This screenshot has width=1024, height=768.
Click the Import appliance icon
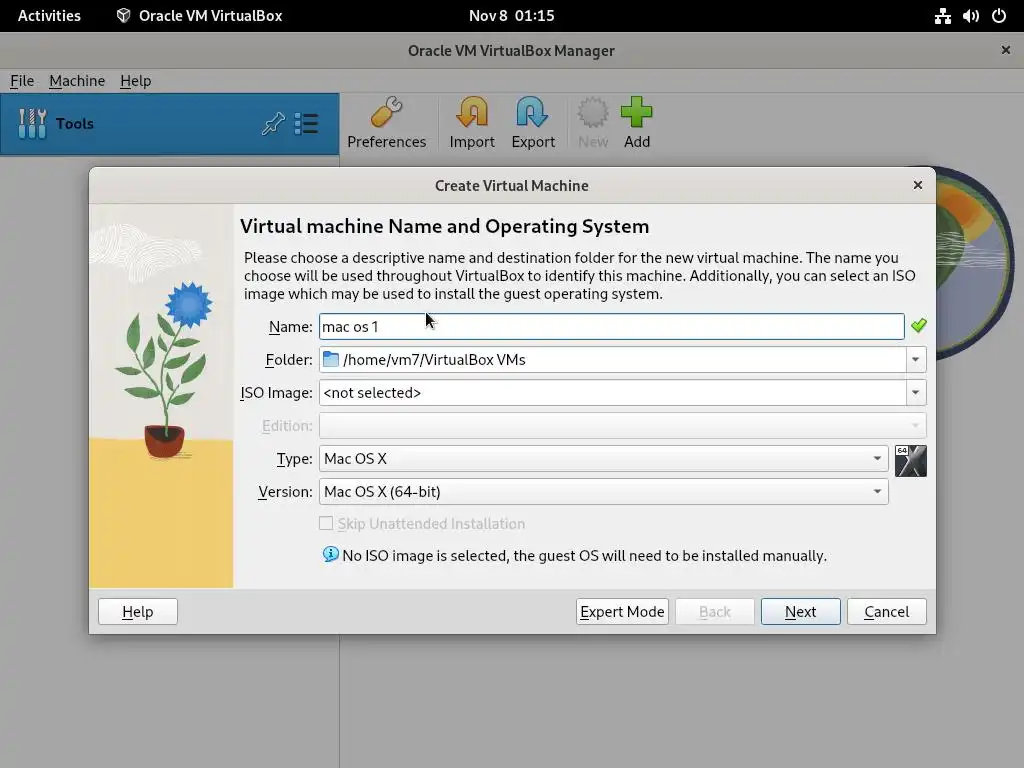[472, 113]
